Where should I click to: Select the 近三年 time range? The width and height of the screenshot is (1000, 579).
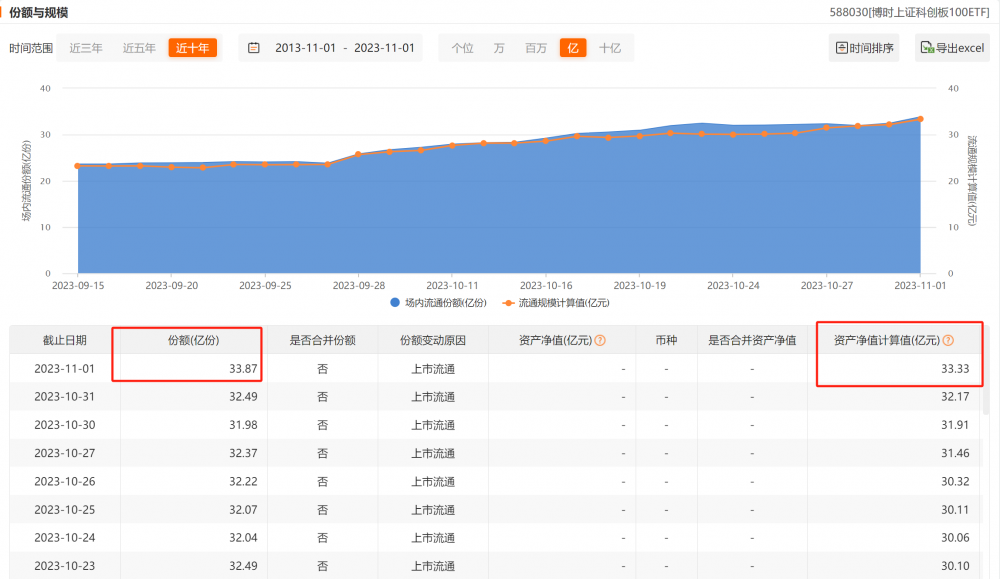(x=86, y=48)
